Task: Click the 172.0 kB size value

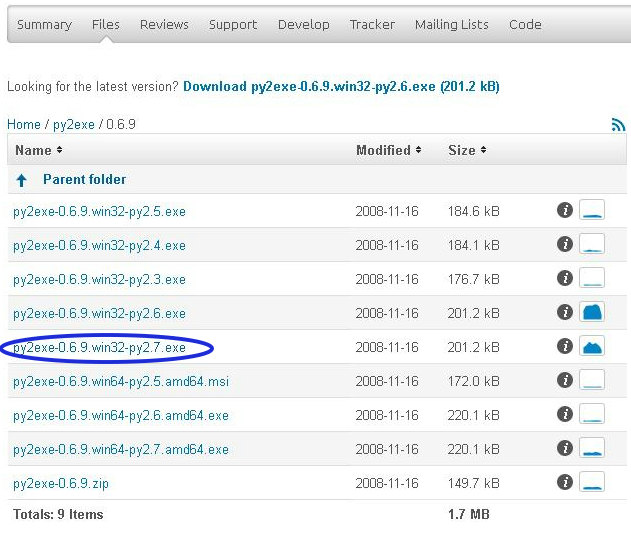Action: coord(474,381)
